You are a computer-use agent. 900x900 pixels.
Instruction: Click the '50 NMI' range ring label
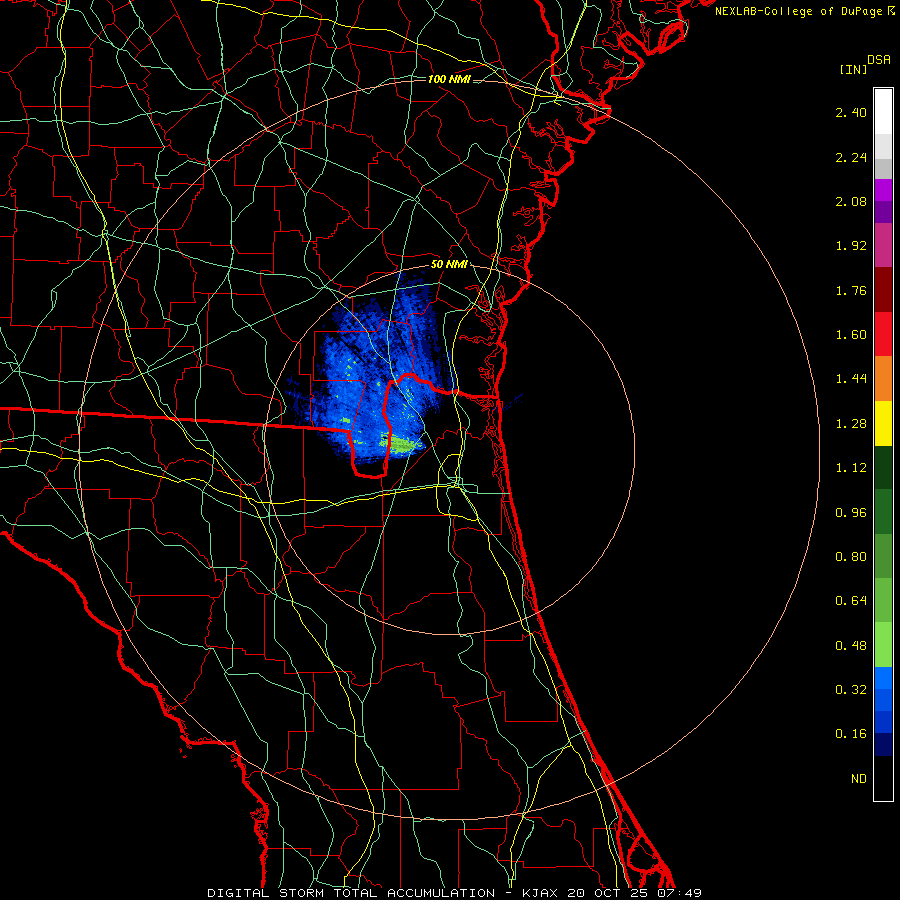coord(449,265)
